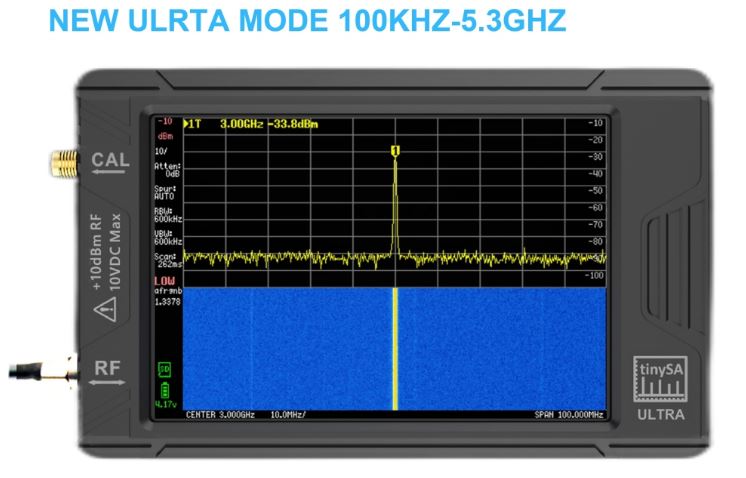This screenshot has height=478, width=746.
Task: Click the RF input connector with cable
Action: pos(44,371)
